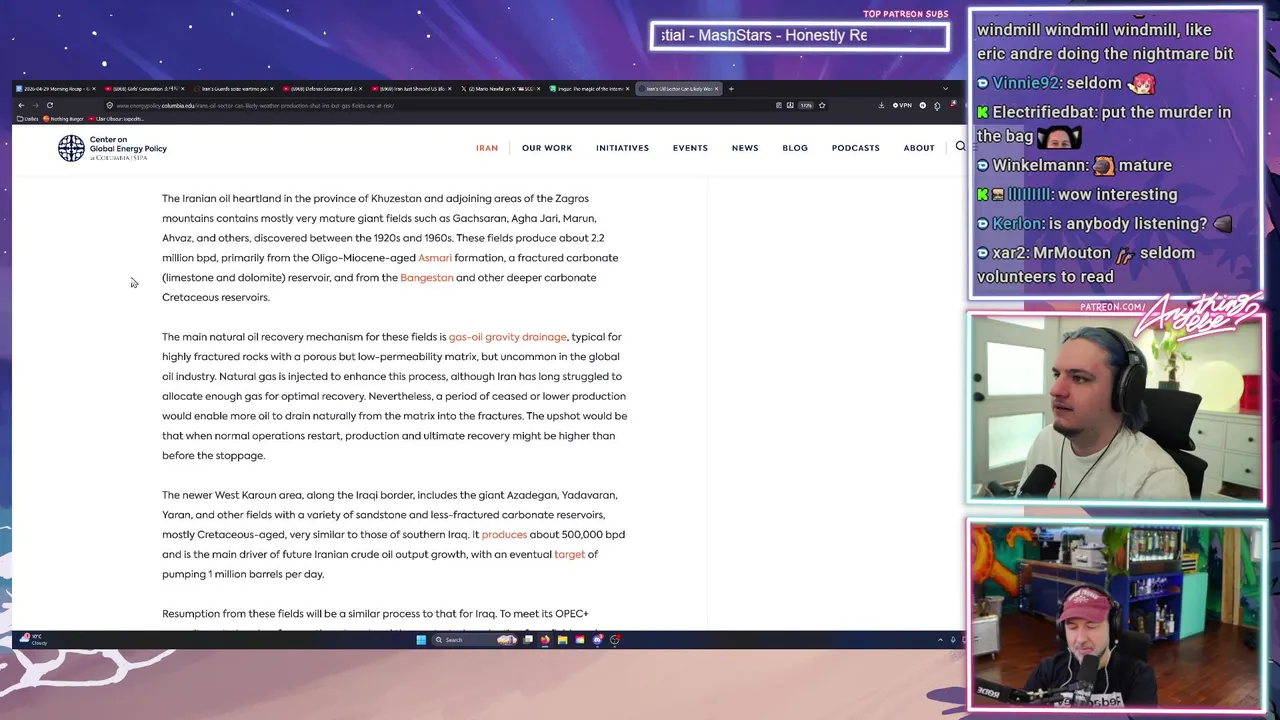The height and width of the screenshot is (720, 1280).
Task: Open the Clair Obscur bookmark
Action: pos(116,119)
